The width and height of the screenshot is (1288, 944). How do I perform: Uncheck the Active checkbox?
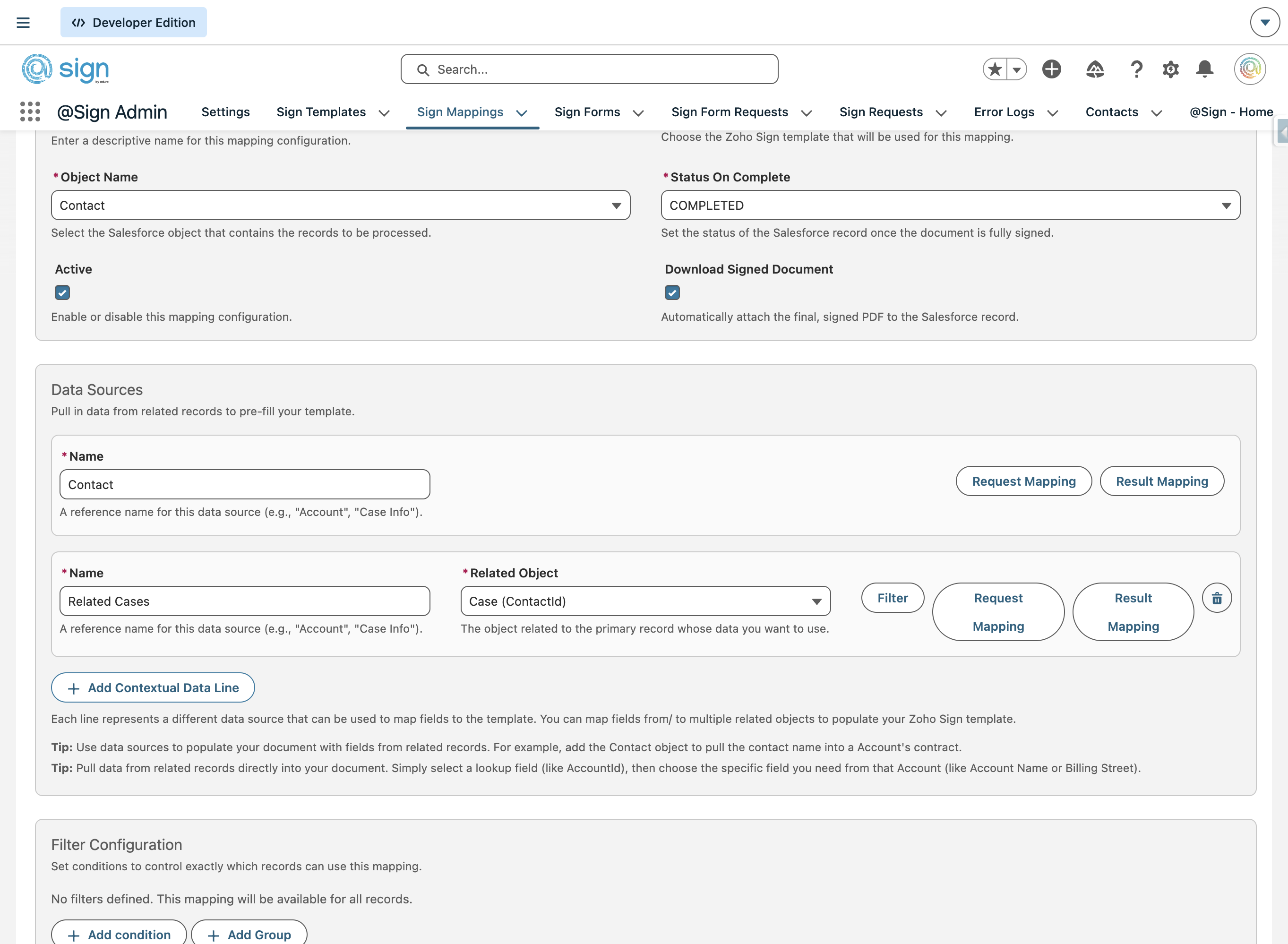tap(62, 292)
